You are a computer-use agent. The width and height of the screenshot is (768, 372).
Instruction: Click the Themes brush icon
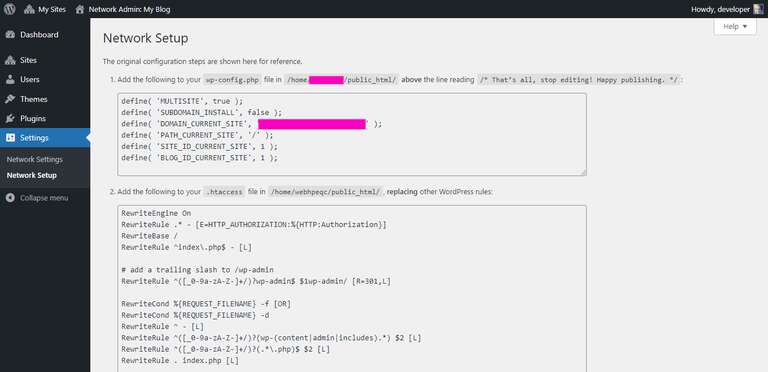pos(10,99)
